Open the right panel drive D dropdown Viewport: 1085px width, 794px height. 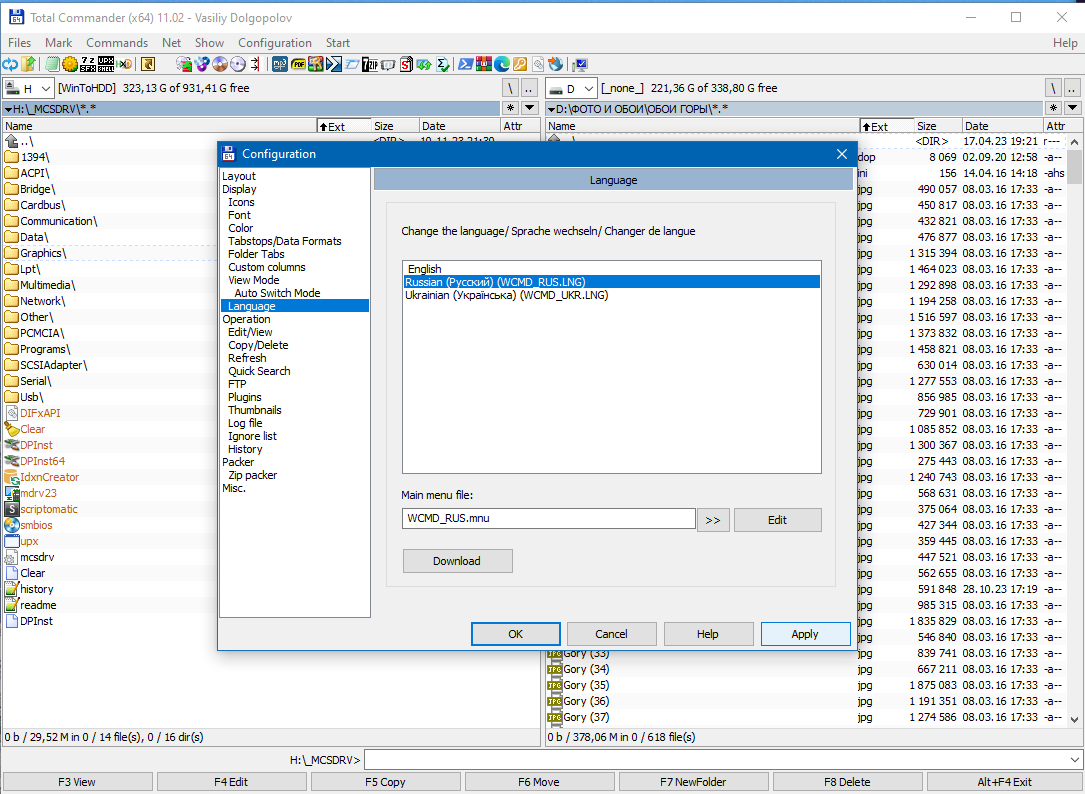tap(572, 88)
